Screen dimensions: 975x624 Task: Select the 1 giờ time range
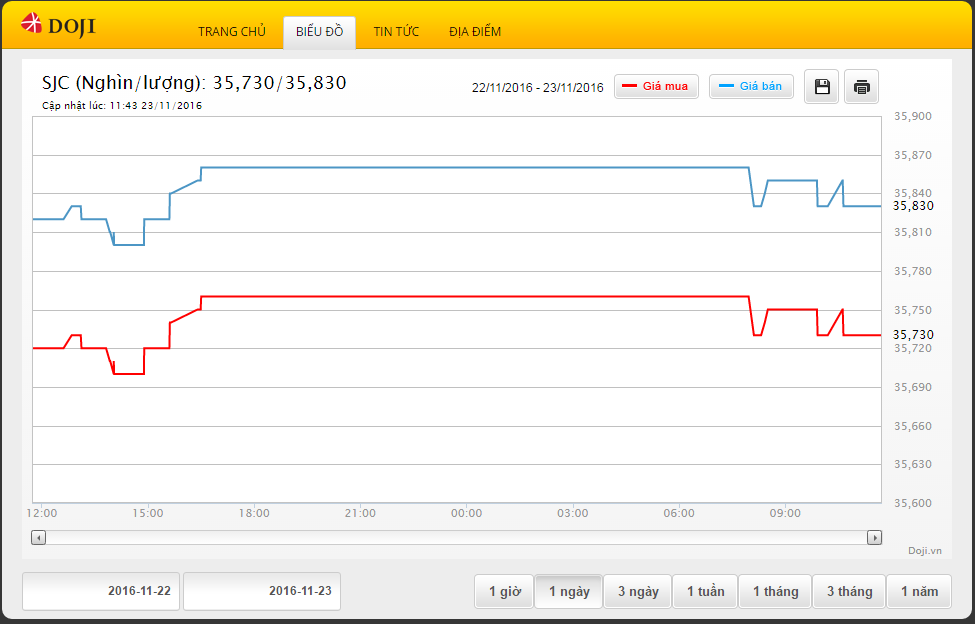pyautogui.click(x=504, y=591)
